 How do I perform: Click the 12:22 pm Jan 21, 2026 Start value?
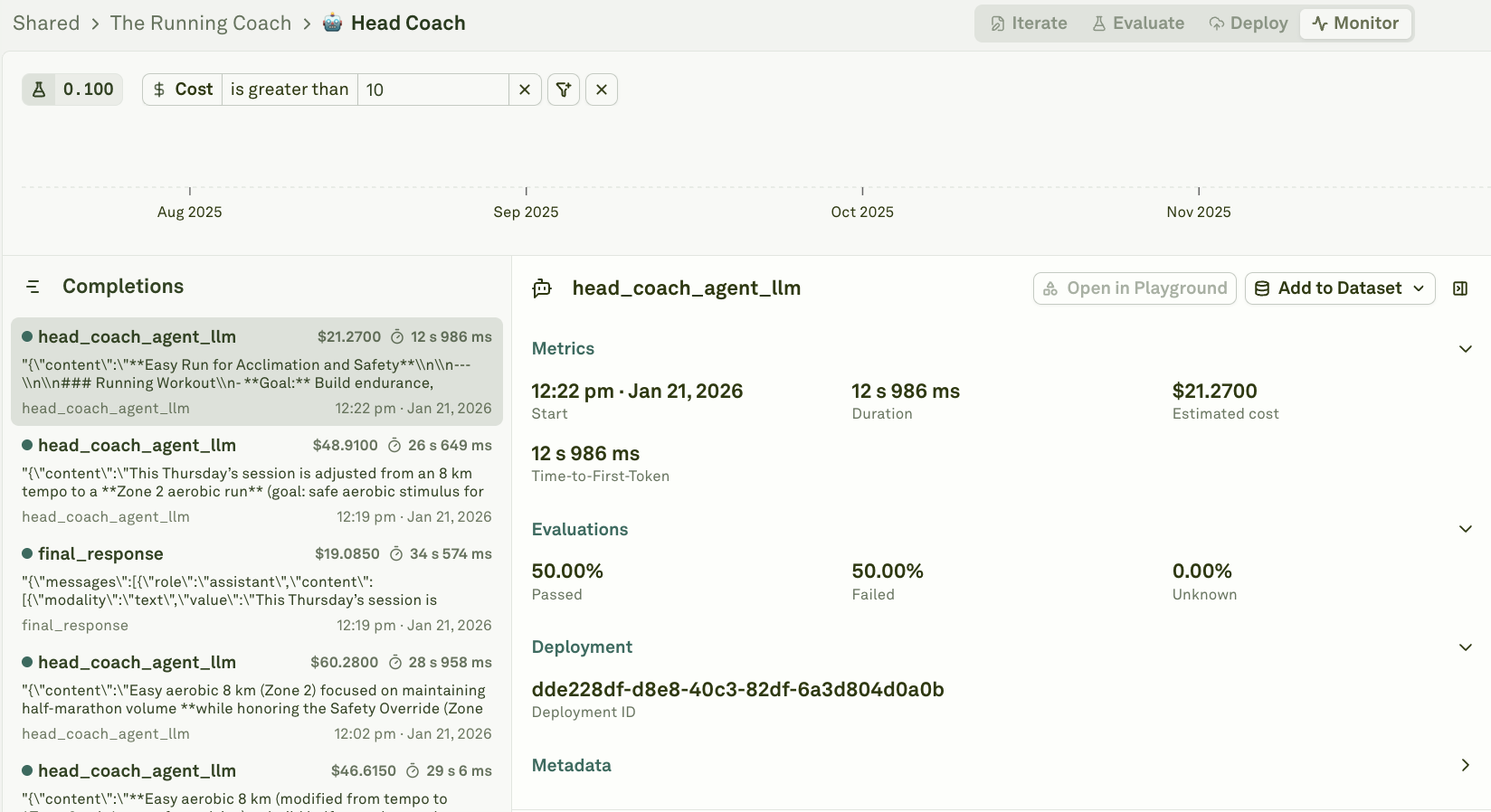pos(637,392)
